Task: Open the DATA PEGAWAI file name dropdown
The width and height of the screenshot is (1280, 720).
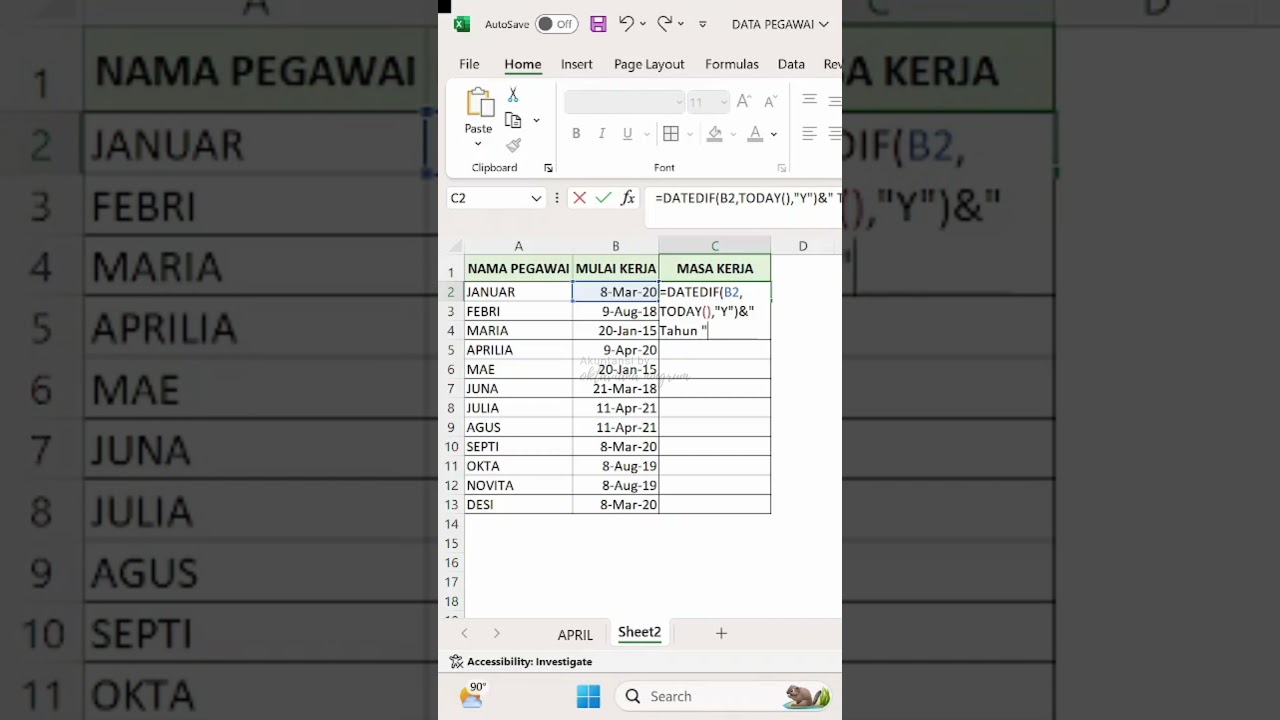Action: (780, 24)
